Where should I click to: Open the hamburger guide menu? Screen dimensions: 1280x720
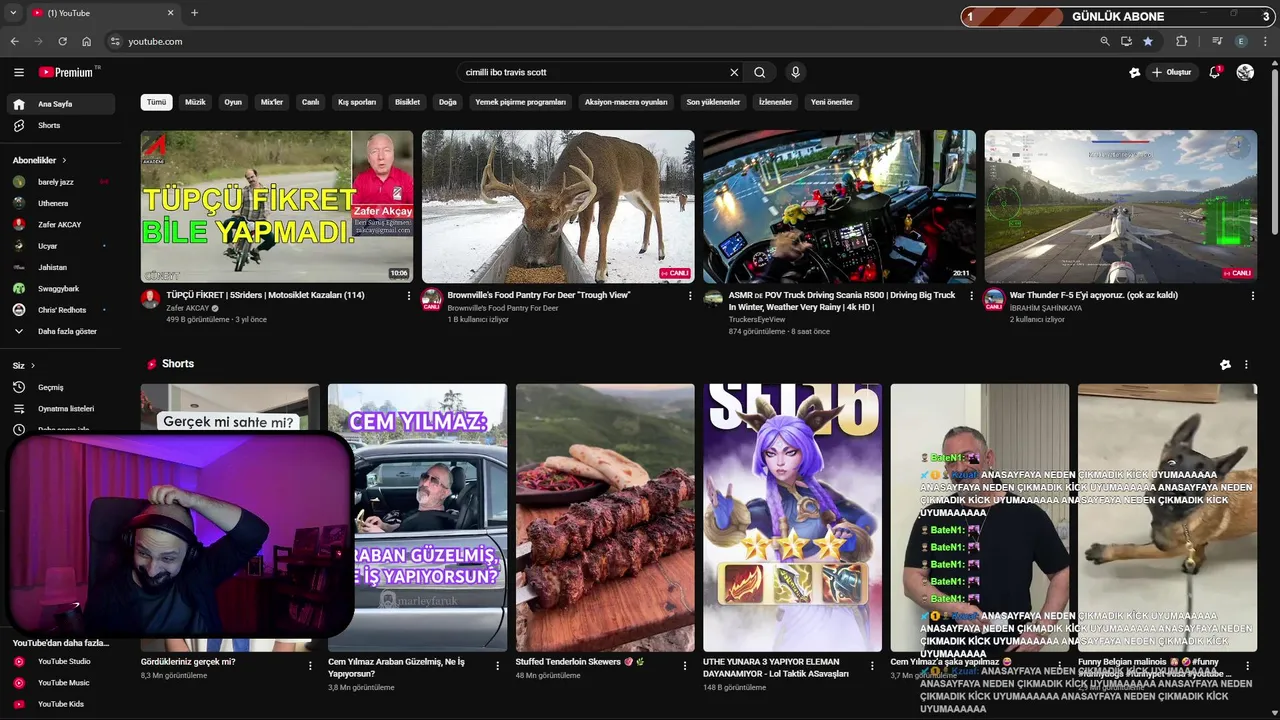(x=18, y=72)
